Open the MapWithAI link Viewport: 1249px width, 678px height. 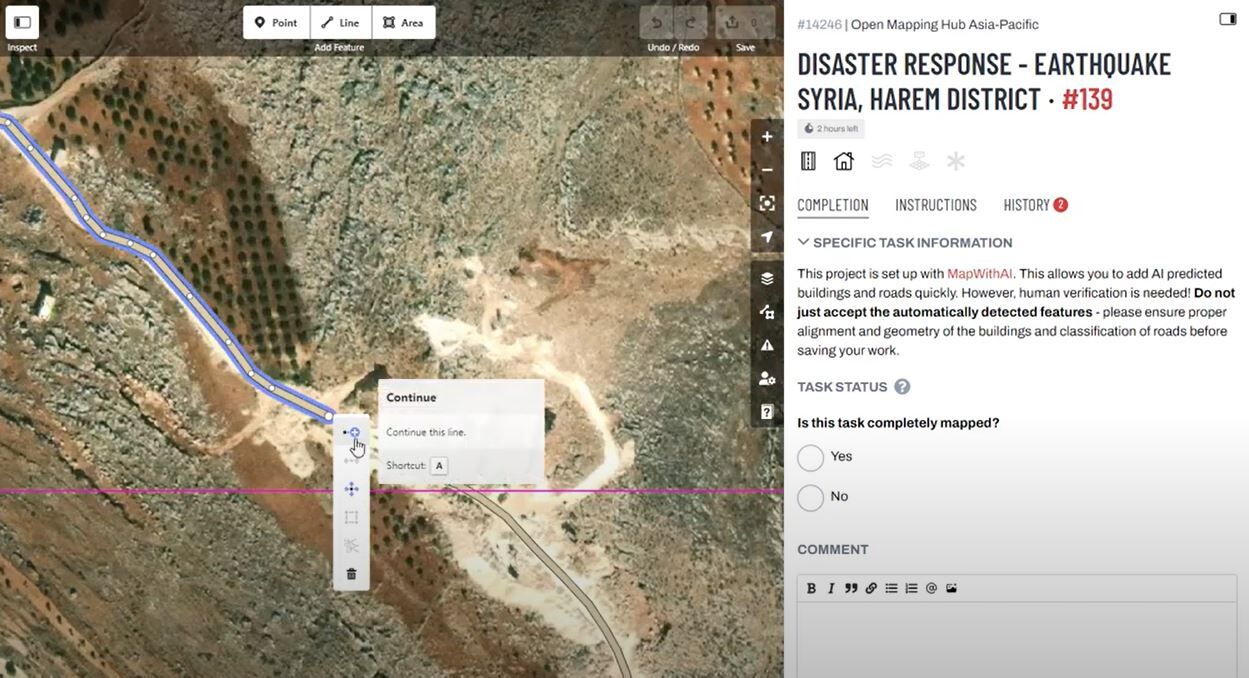coord(979,273)
